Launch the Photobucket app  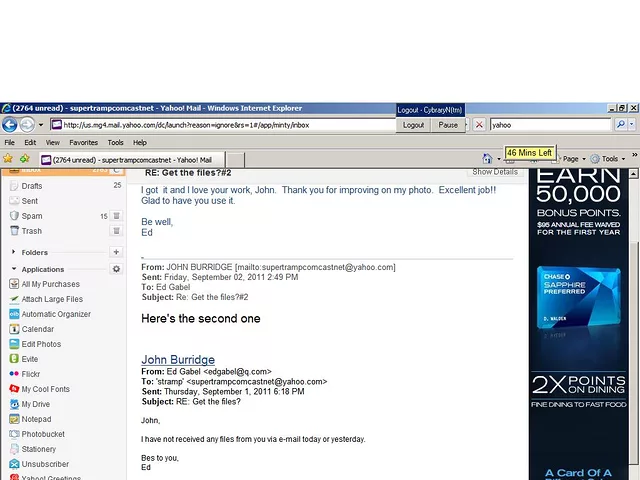(42, 434)
